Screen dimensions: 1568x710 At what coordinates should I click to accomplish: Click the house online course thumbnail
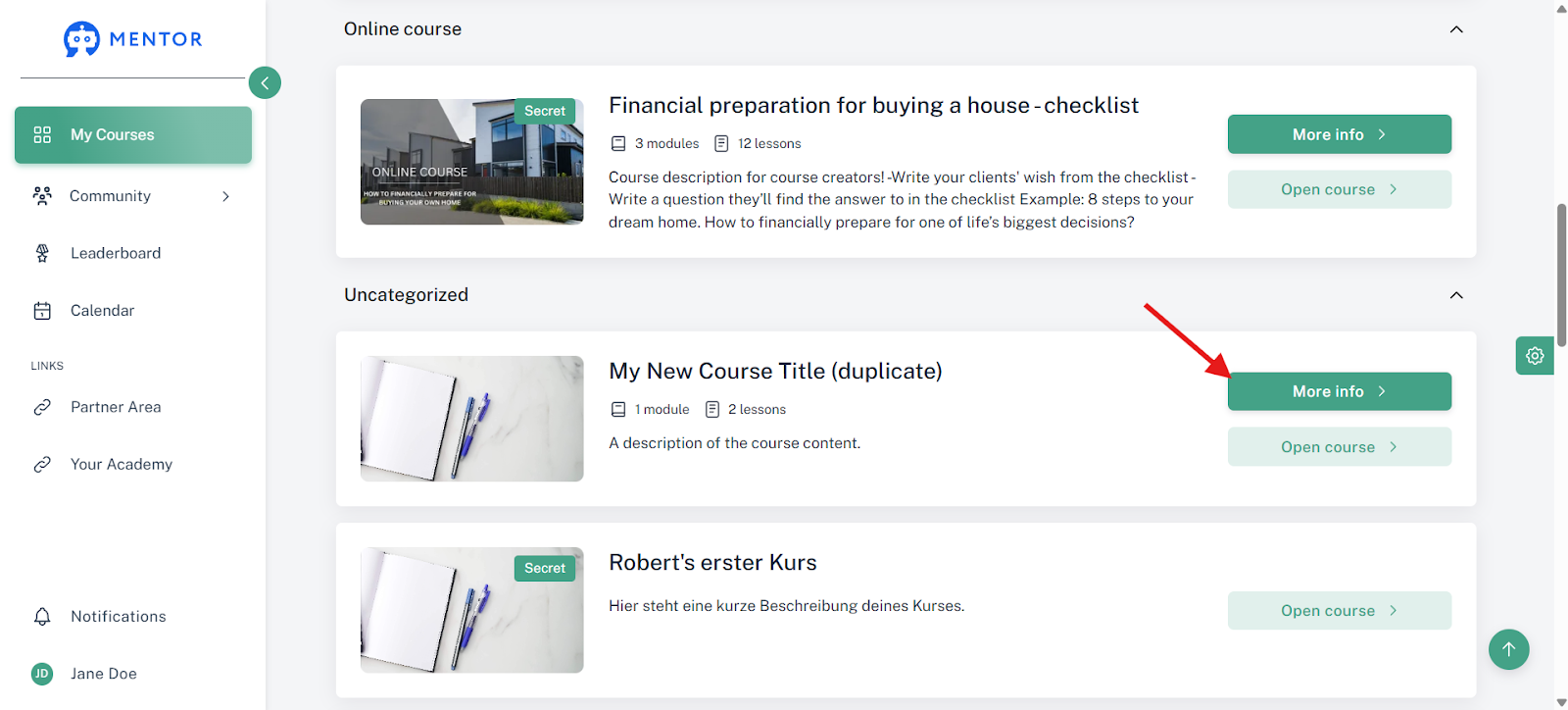point(471,162)
